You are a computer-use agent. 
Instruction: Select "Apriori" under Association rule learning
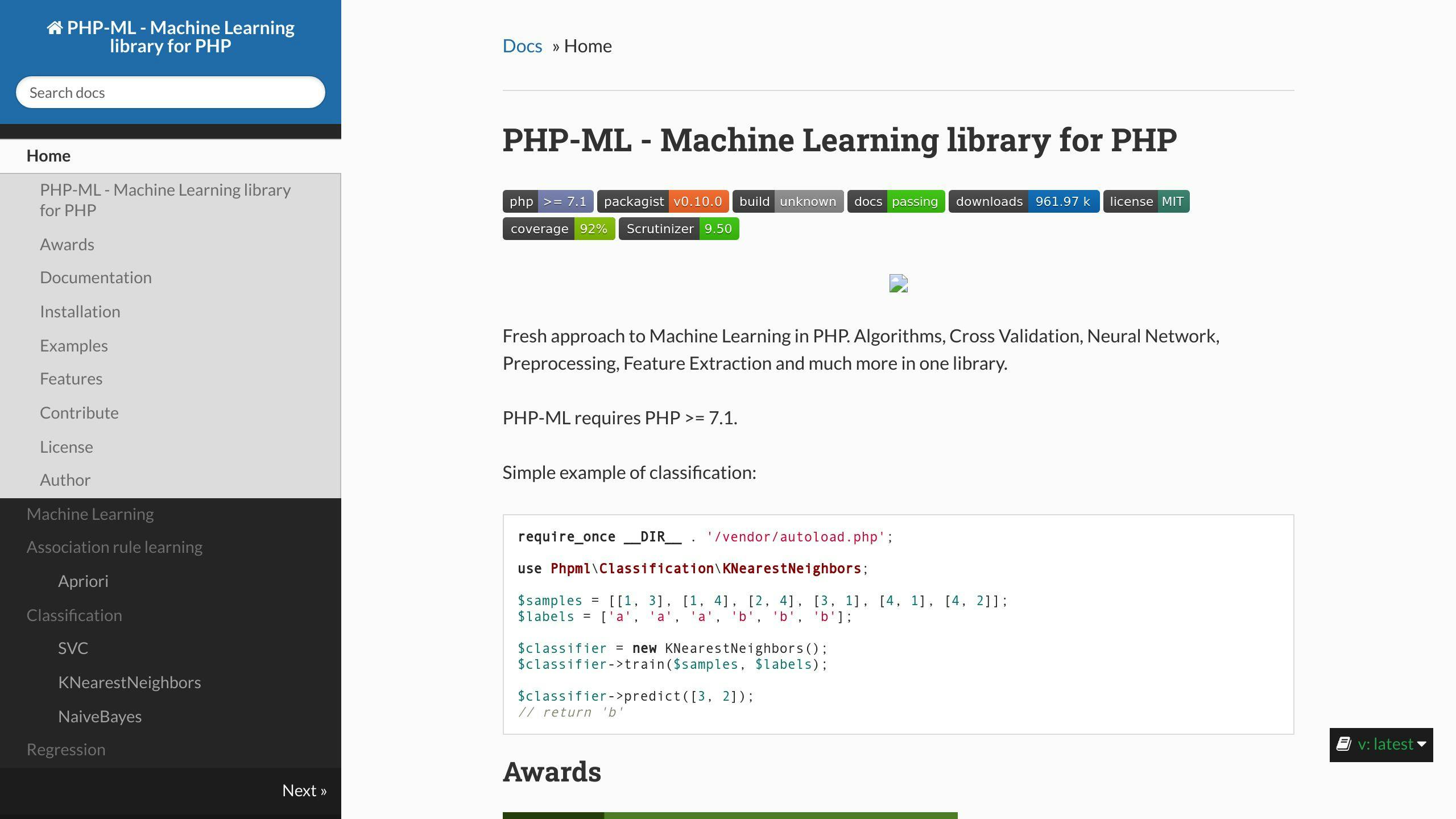coord(83,581)
